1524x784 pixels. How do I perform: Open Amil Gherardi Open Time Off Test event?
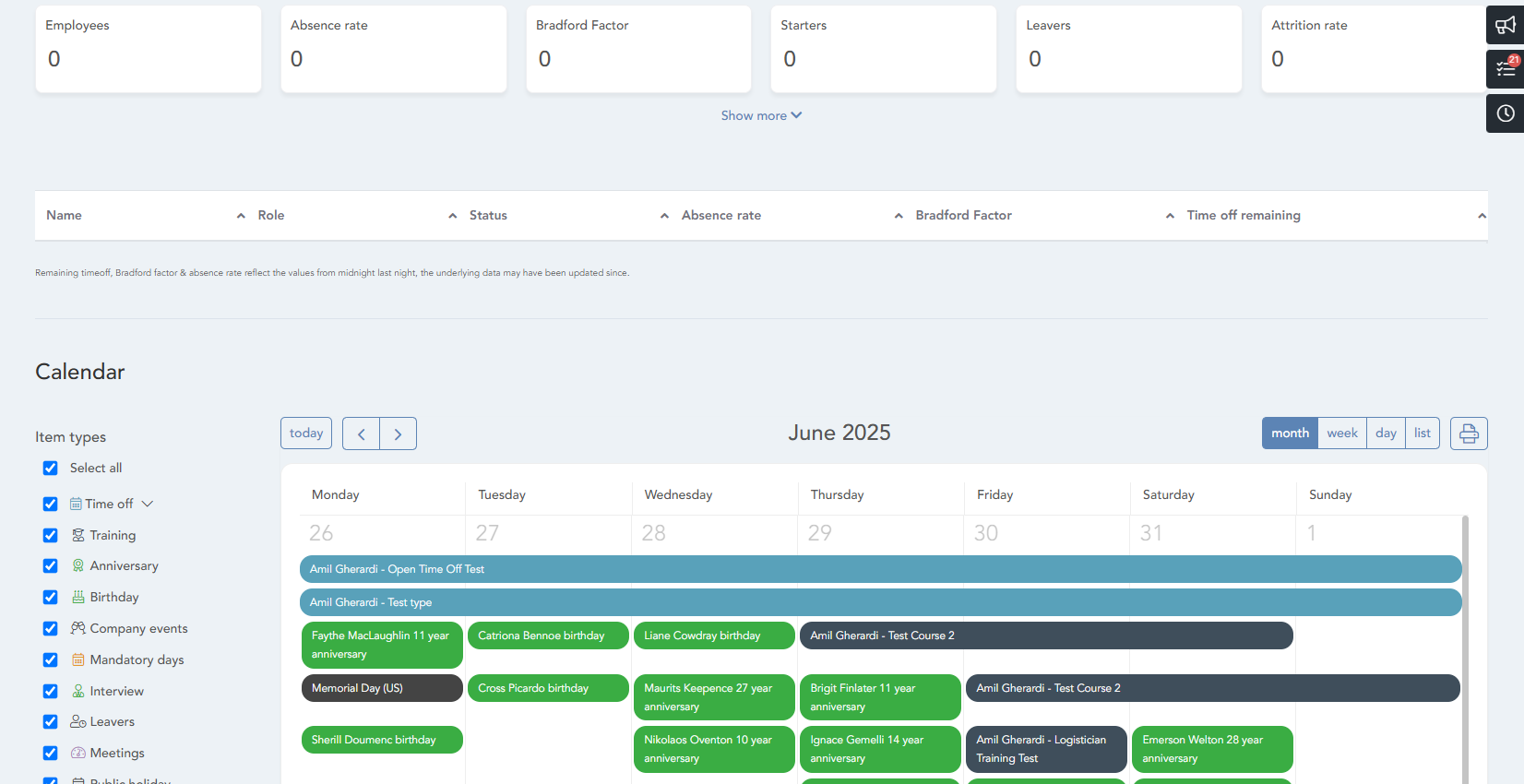pyautogui.click(x=880, y=569)
